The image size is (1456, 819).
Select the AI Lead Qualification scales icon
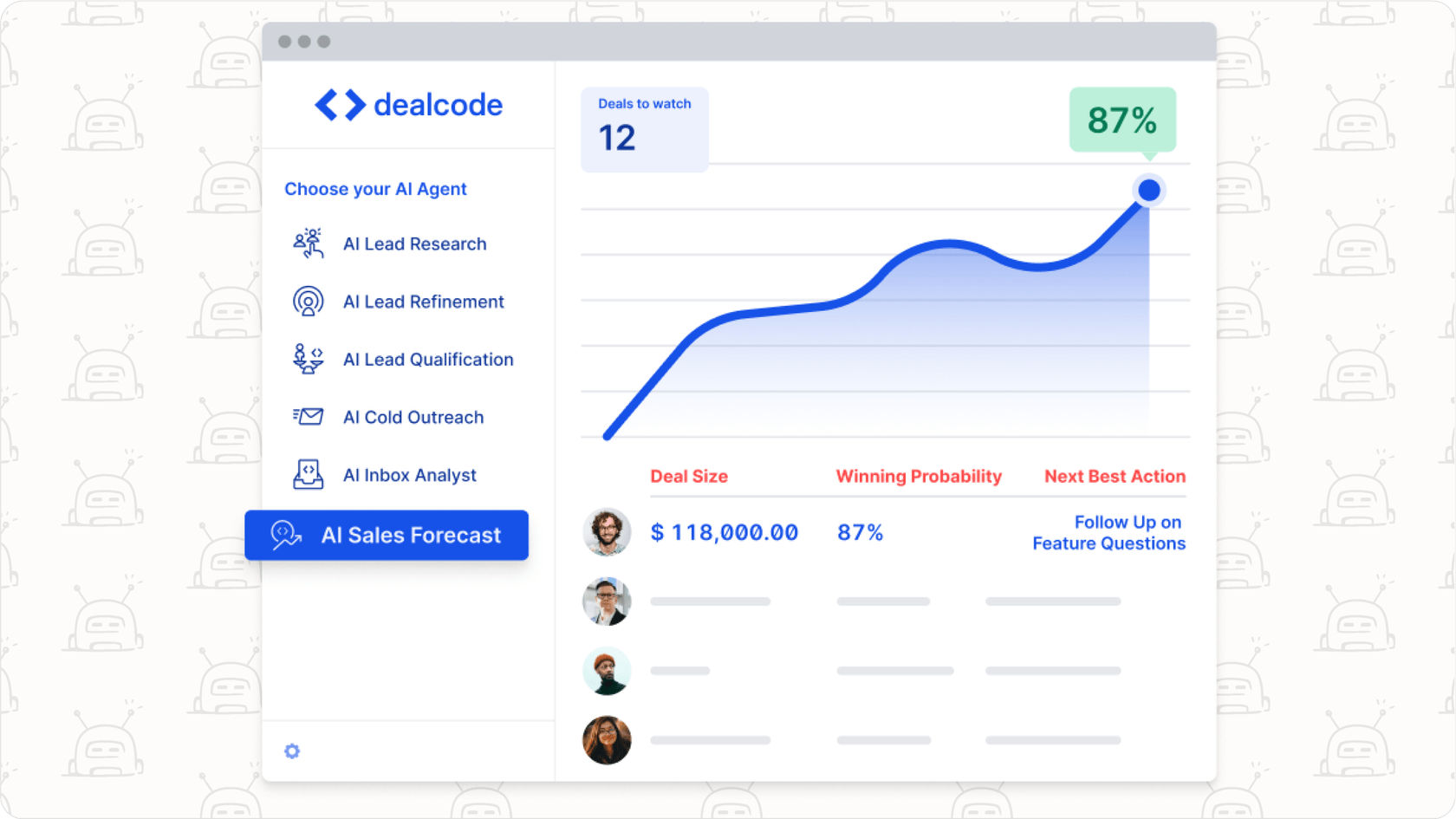click(306, 359)
